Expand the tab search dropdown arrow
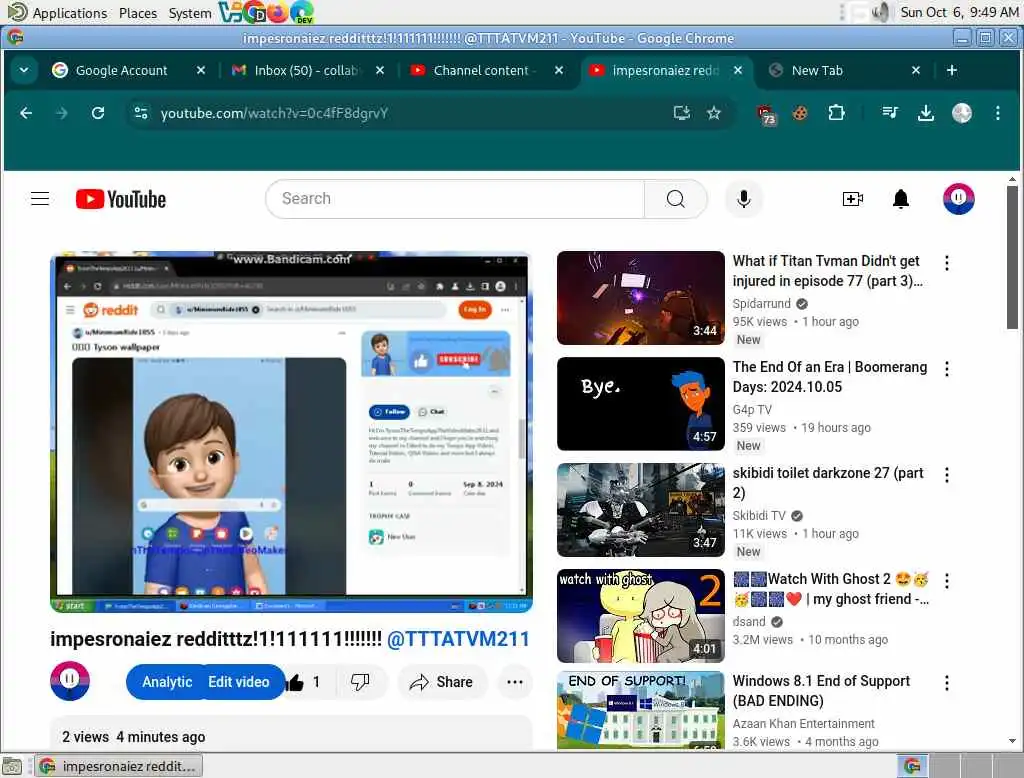Image resolution: width=1024 pixels, height=778 pixels. click(x=24, y=70)
